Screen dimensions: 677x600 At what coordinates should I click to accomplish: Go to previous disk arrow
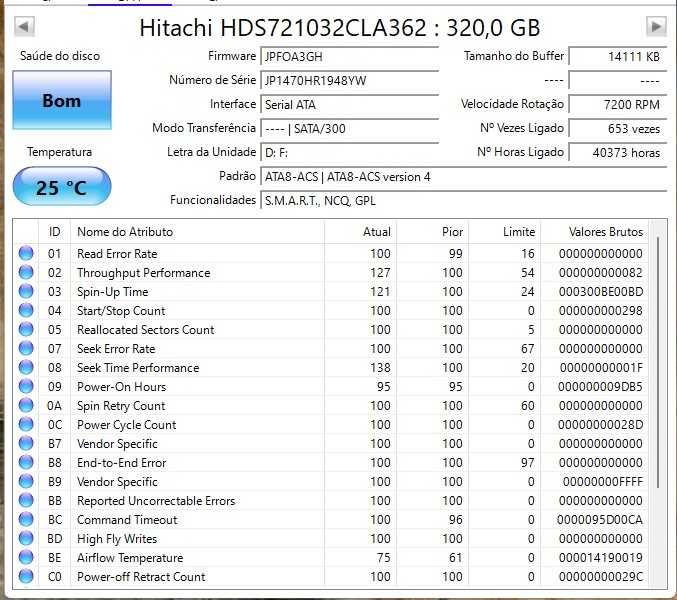click(24, 27)
